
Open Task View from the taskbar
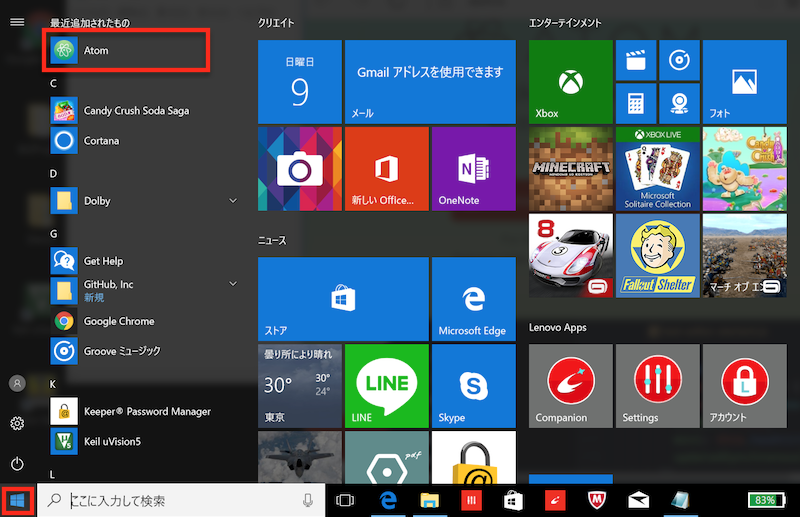pyautogui.click(x=345, y=500)
